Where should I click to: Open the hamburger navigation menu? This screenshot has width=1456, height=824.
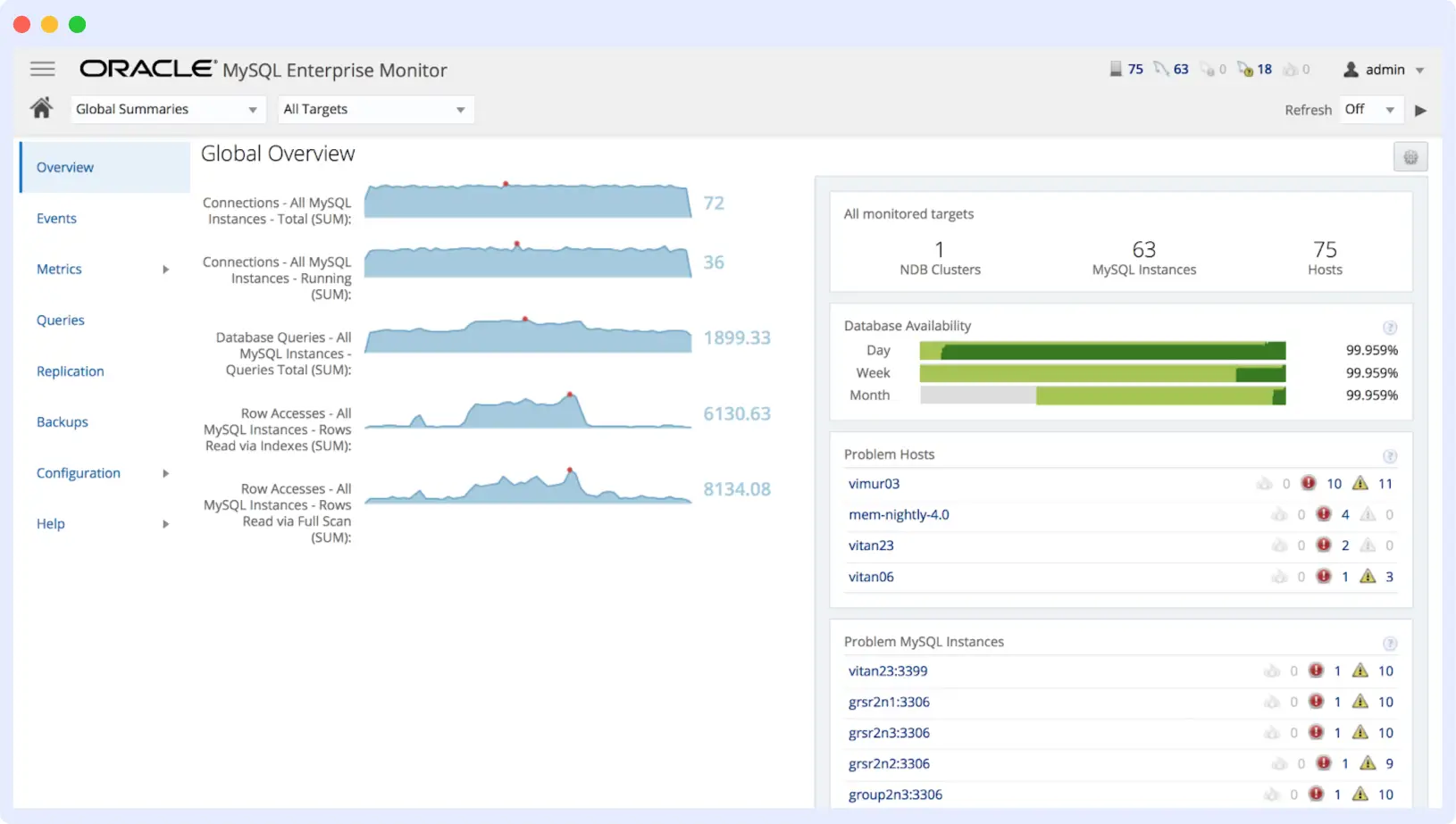42,69
